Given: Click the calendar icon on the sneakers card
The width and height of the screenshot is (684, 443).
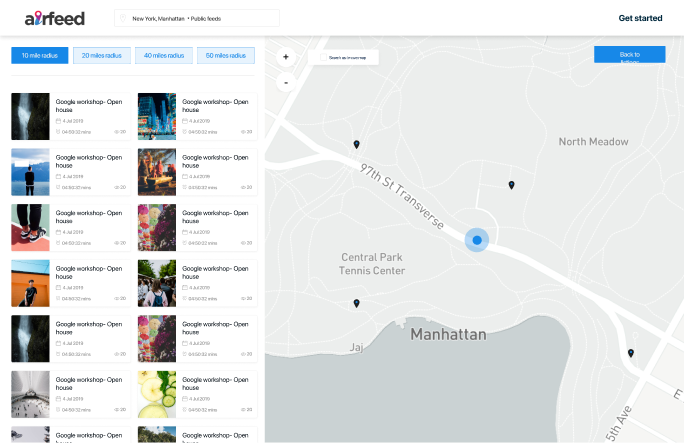Looking at the screenshot, I should [x=58, y=232].
